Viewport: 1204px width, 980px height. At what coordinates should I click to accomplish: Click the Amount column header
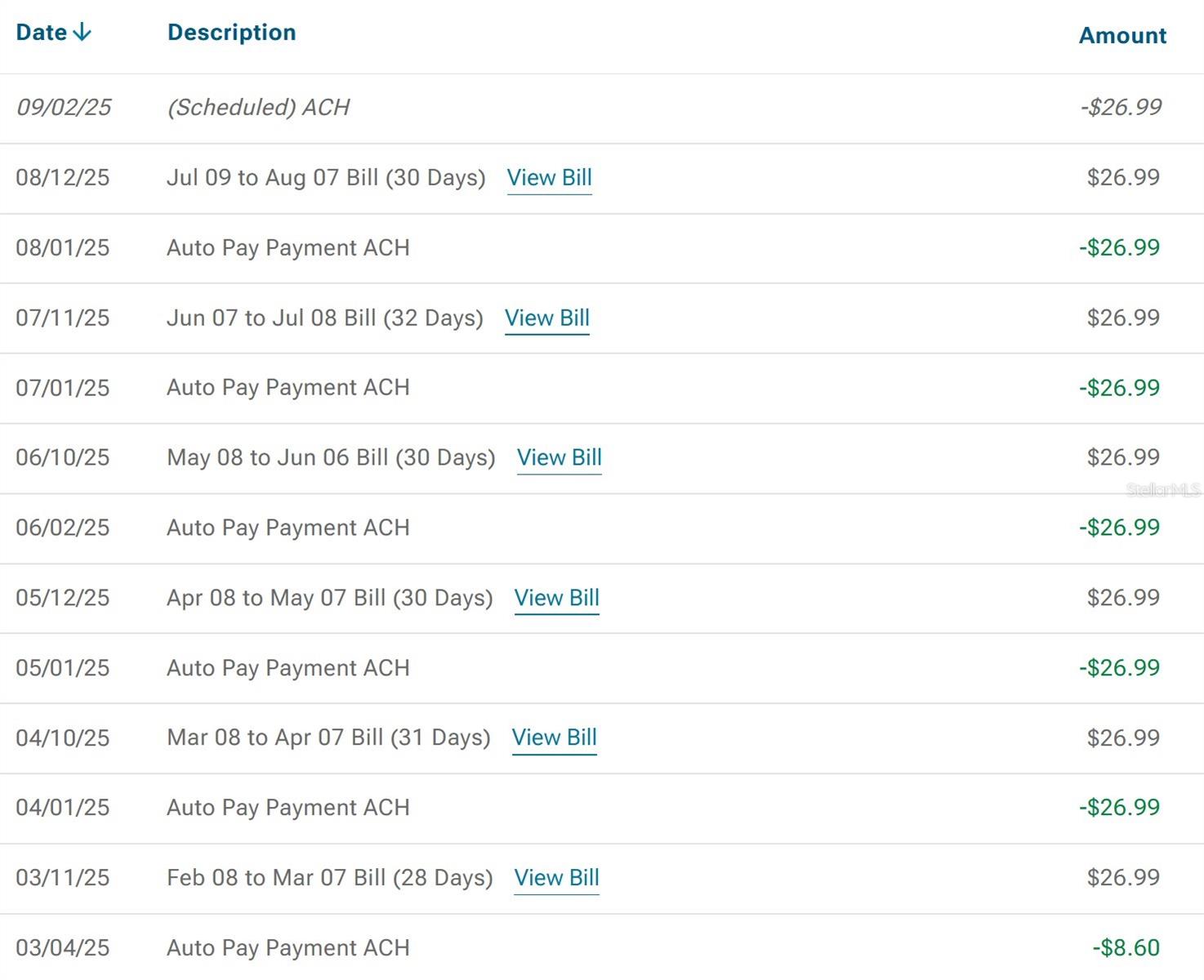pyautogui.click(x=1122, y=36)
